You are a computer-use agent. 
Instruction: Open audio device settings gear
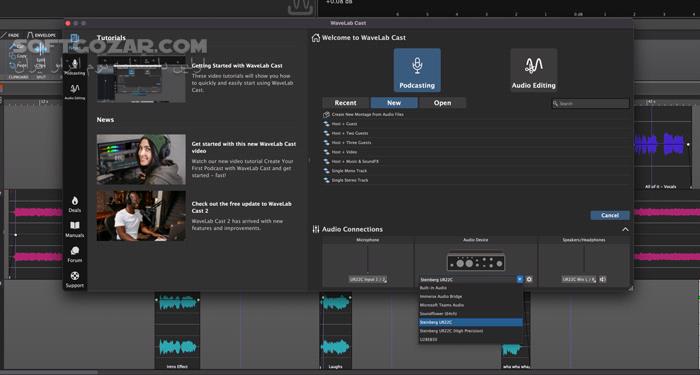[x=529, y=279]
